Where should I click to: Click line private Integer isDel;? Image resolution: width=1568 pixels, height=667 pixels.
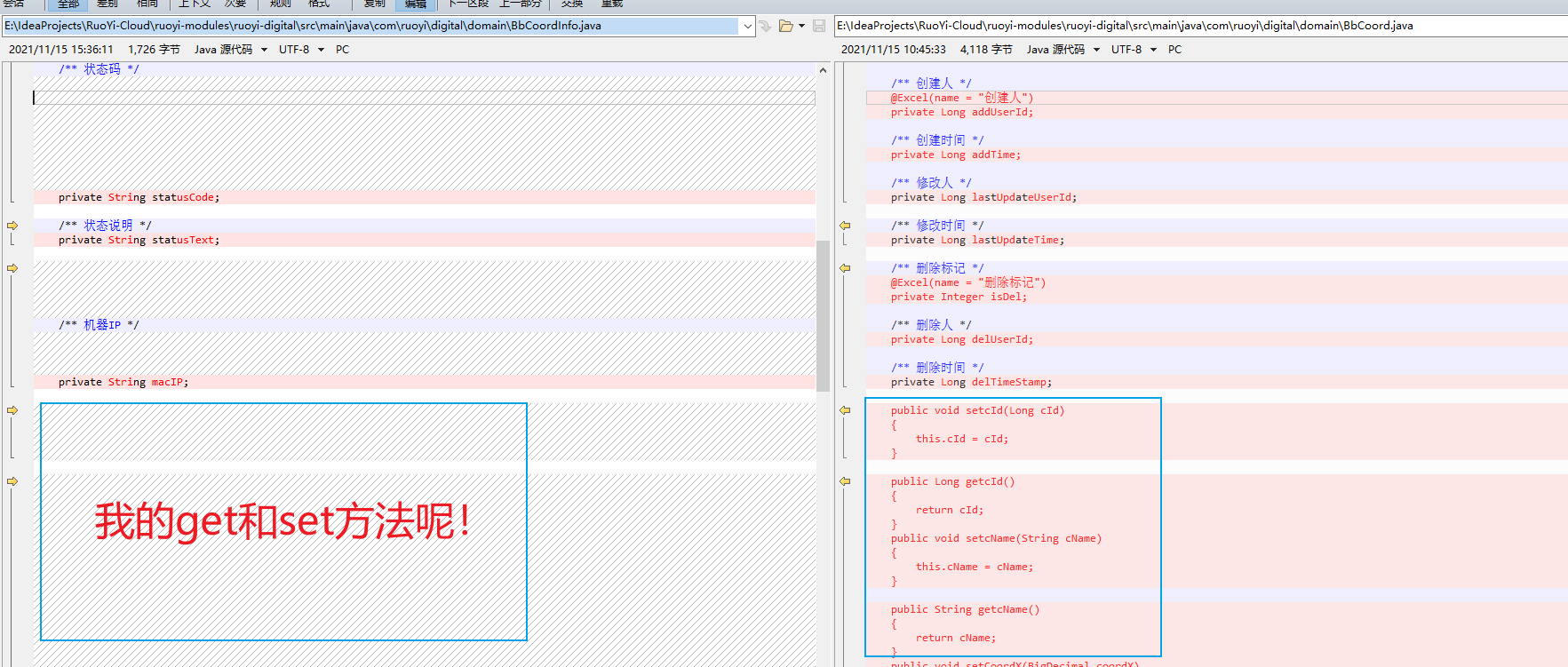pyautogui.click(x=959, y=297)
